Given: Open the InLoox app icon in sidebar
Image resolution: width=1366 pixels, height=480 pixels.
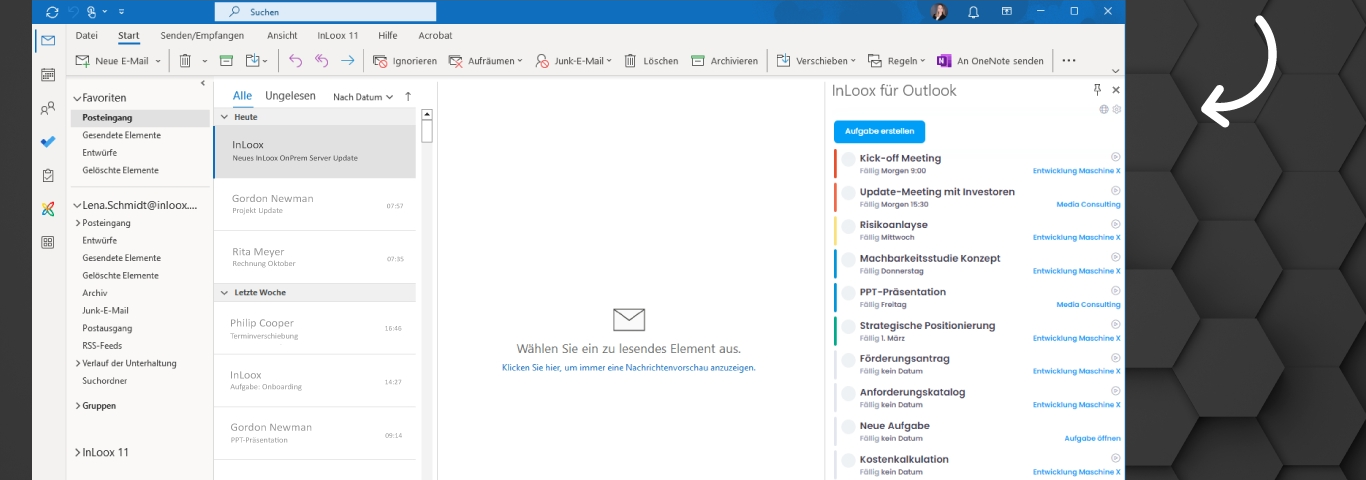Looking at the screenshot, I should pyautogui.click(x=48, y=209).
